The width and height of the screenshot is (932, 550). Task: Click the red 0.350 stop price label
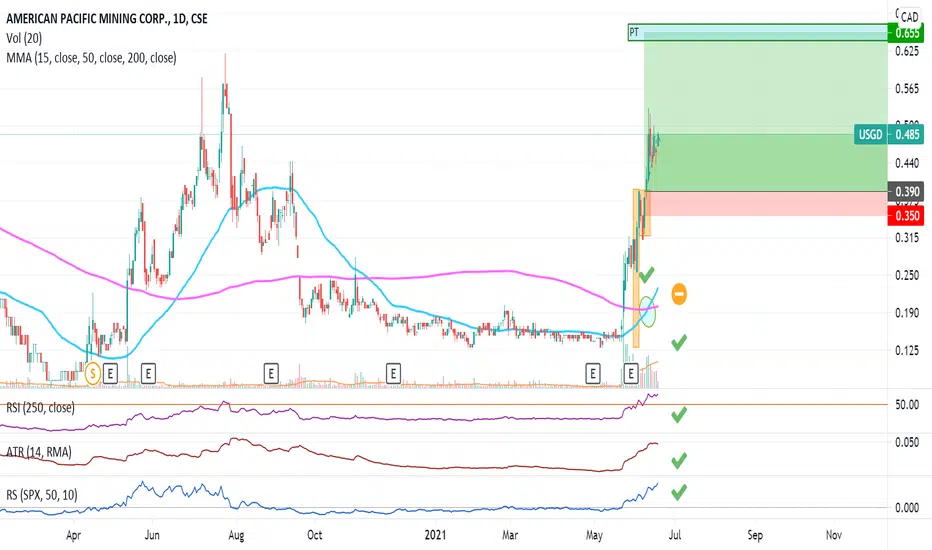click(906, 215)
